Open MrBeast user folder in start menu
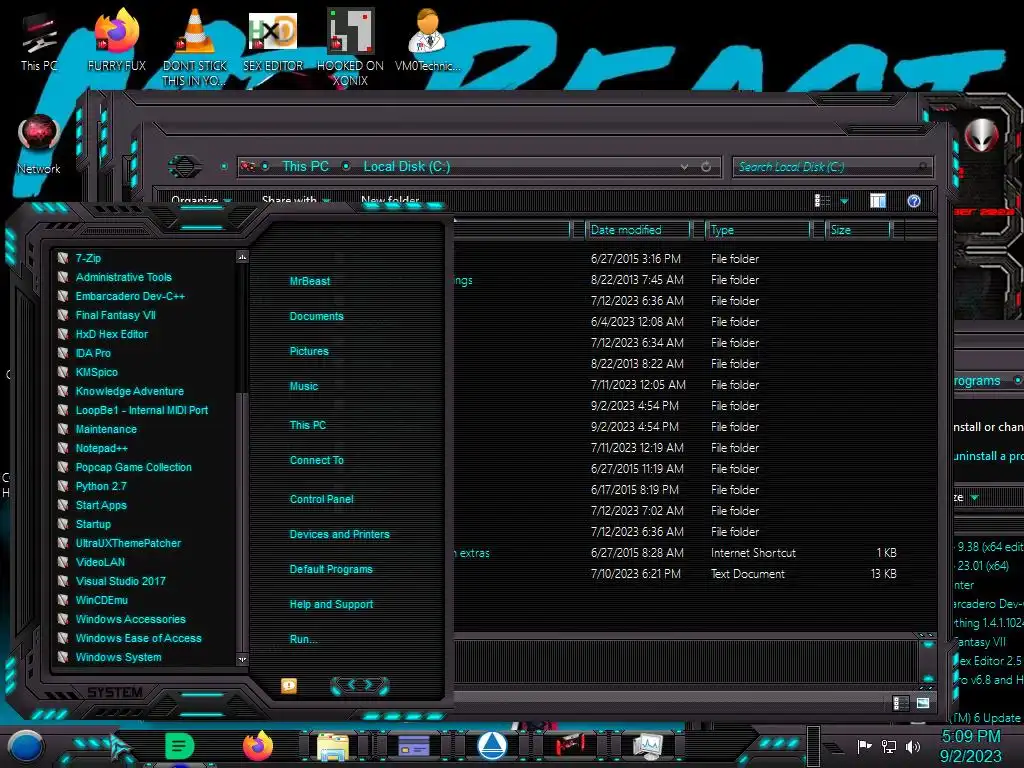This screenshot has height=768, width=1024. [310, 281]
